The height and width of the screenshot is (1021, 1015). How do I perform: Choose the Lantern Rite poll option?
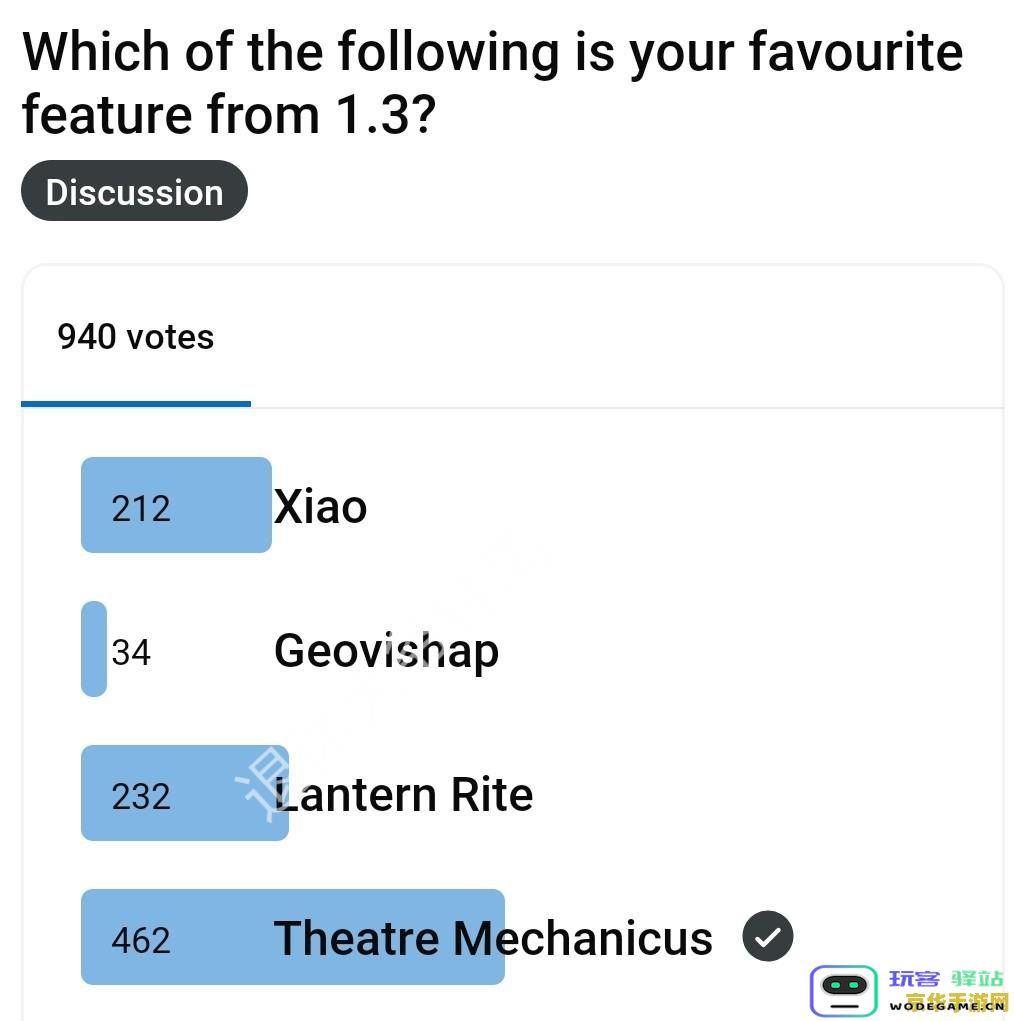(404, 794)
